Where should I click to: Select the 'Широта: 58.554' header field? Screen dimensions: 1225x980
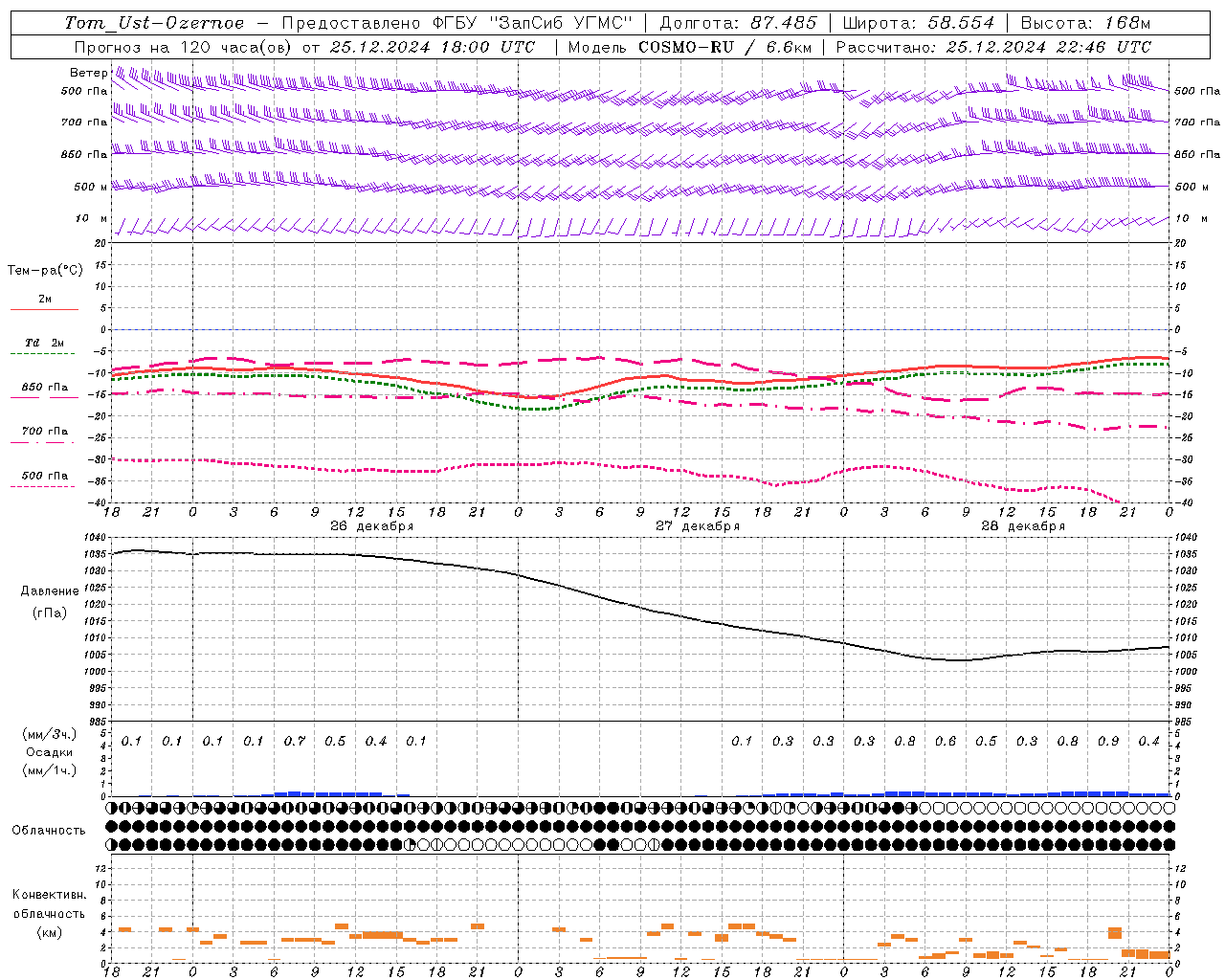pos(919,23)
